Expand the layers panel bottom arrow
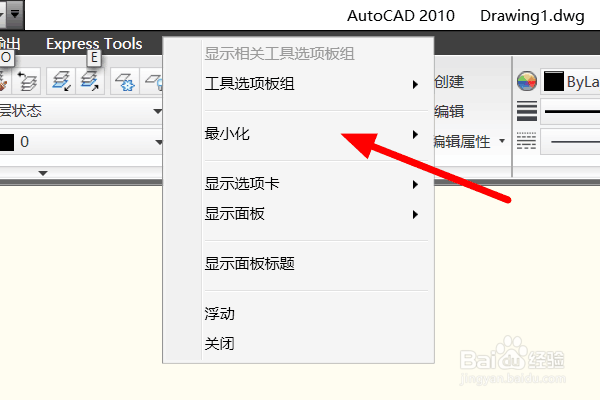 tap(43, 173)
